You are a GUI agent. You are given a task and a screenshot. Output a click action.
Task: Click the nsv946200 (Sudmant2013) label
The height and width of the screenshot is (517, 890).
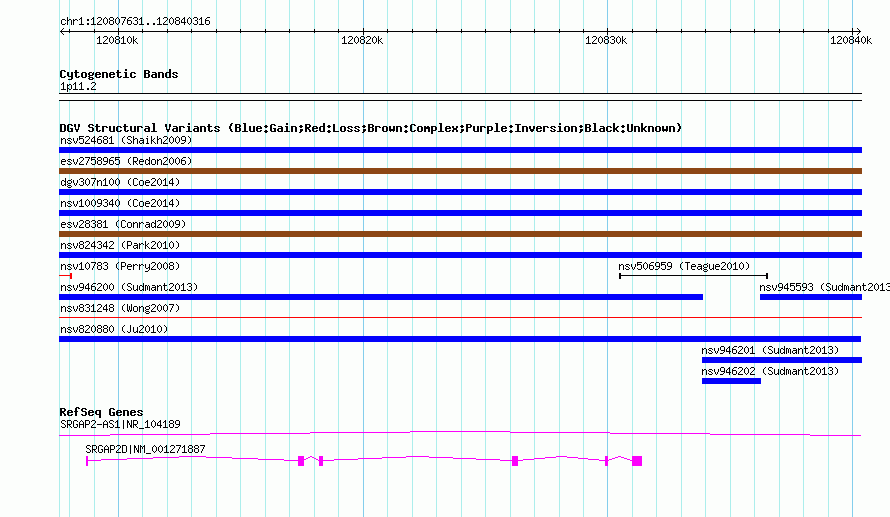[129, 287]
